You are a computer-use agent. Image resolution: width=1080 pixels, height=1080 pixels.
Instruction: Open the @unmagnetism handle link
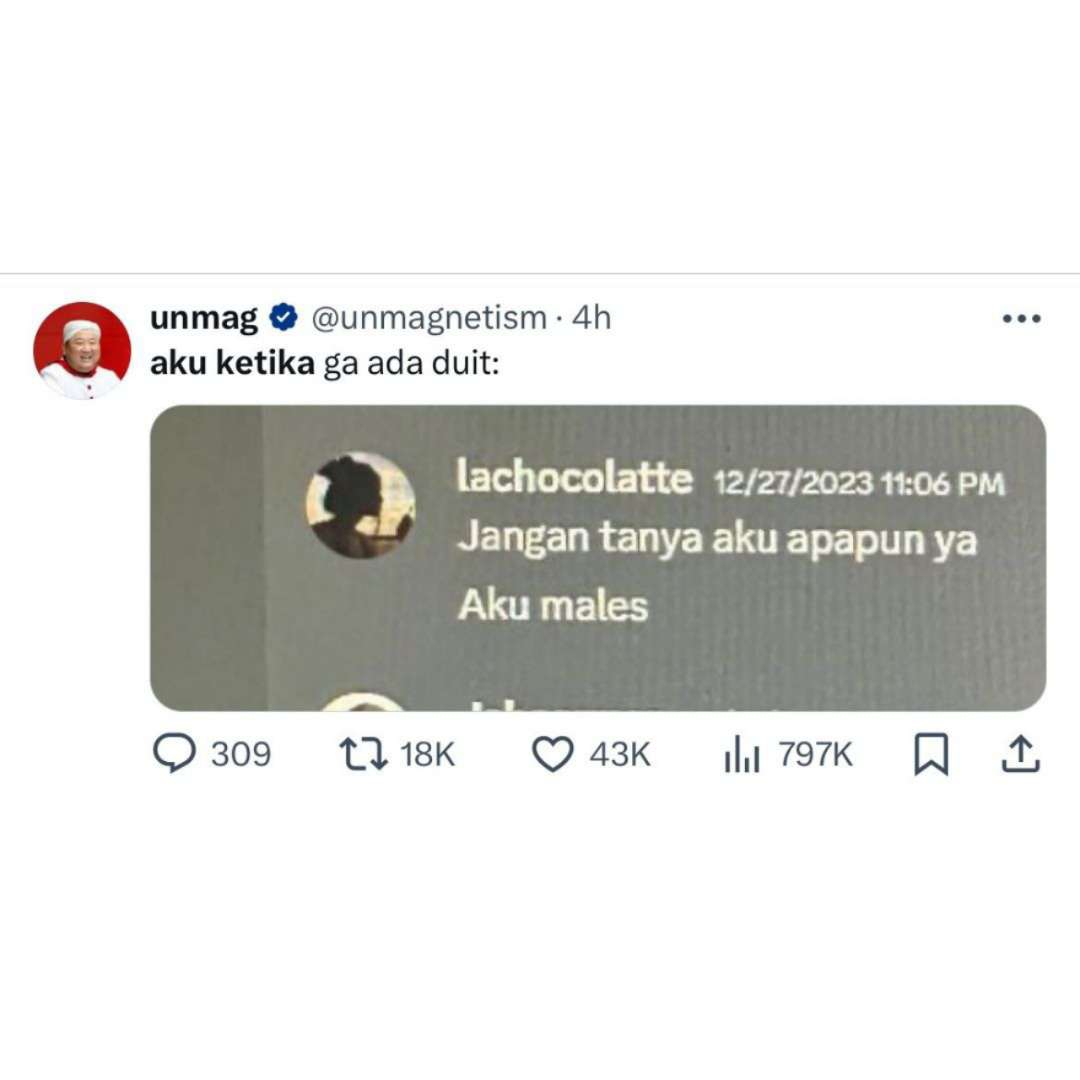pos(428,318)
